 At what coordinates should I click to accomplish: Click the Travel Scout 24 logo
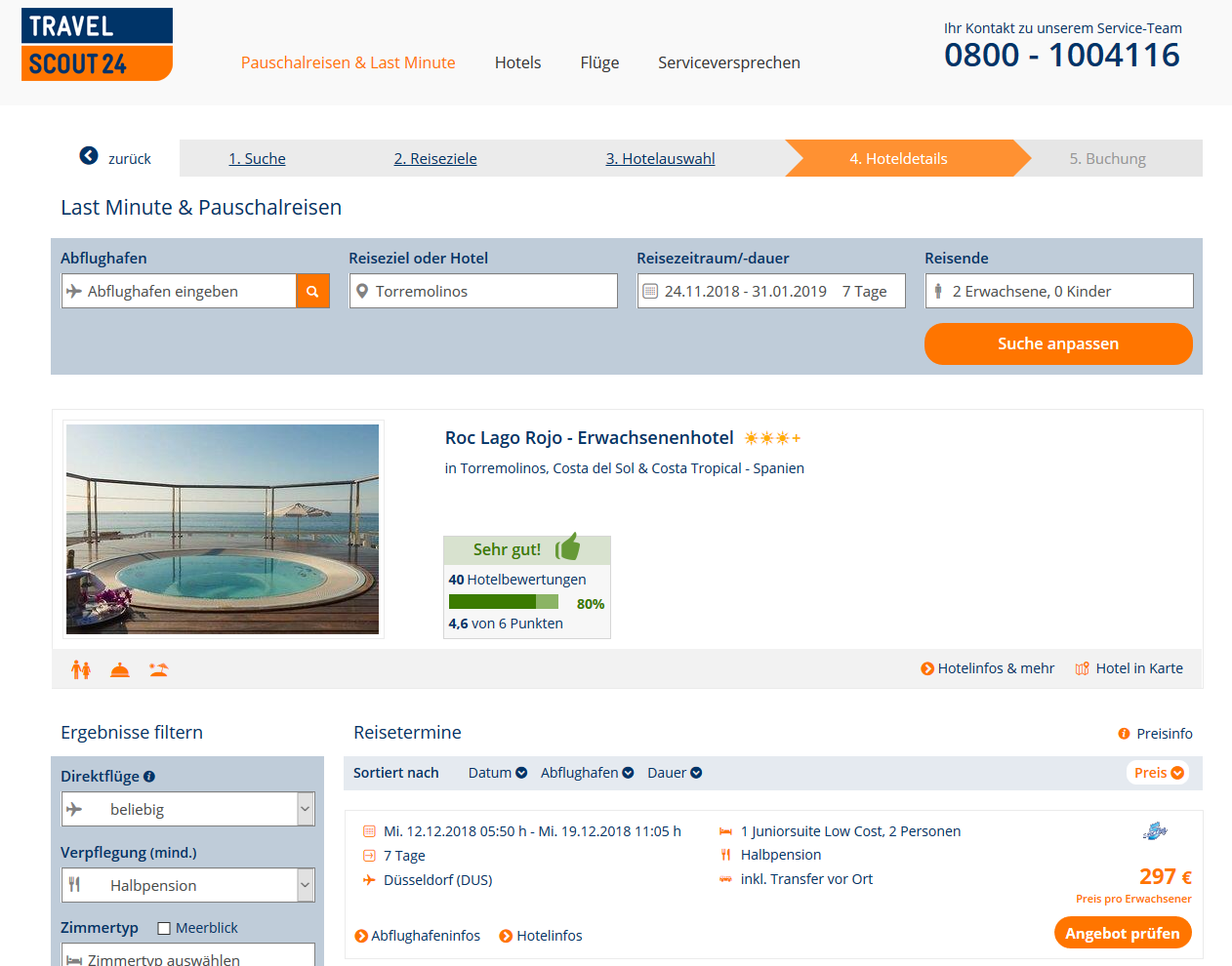pyautogui.click(x=97, y=45)
